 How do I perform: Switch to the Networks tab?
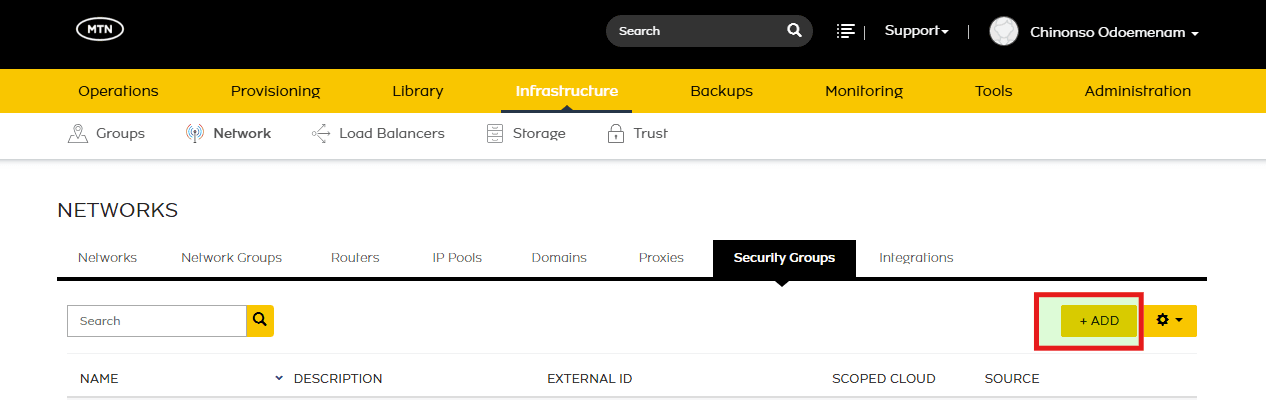(107, 257)
